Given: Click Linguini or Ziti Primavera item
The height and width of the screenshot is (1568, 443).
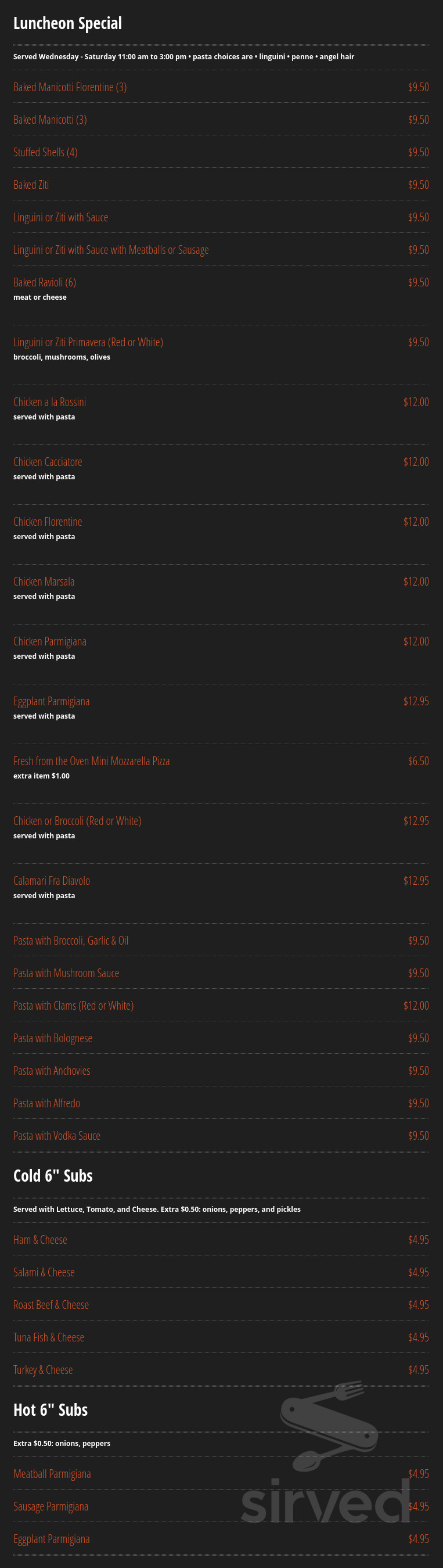Looking at the screenshot, I should point(88,342).
